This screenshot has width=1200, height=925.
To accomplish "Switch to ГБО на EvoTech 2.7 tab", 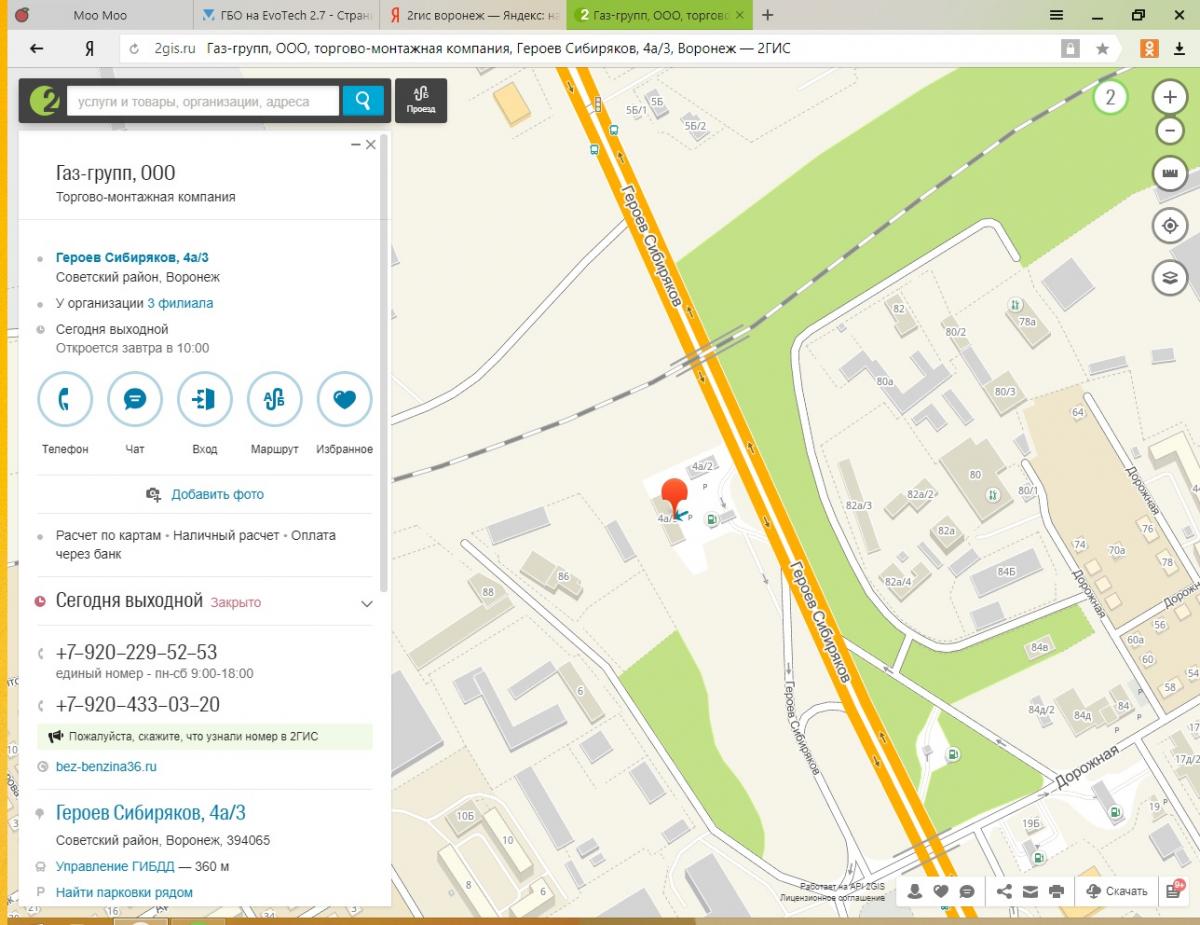I will [286, 15].
